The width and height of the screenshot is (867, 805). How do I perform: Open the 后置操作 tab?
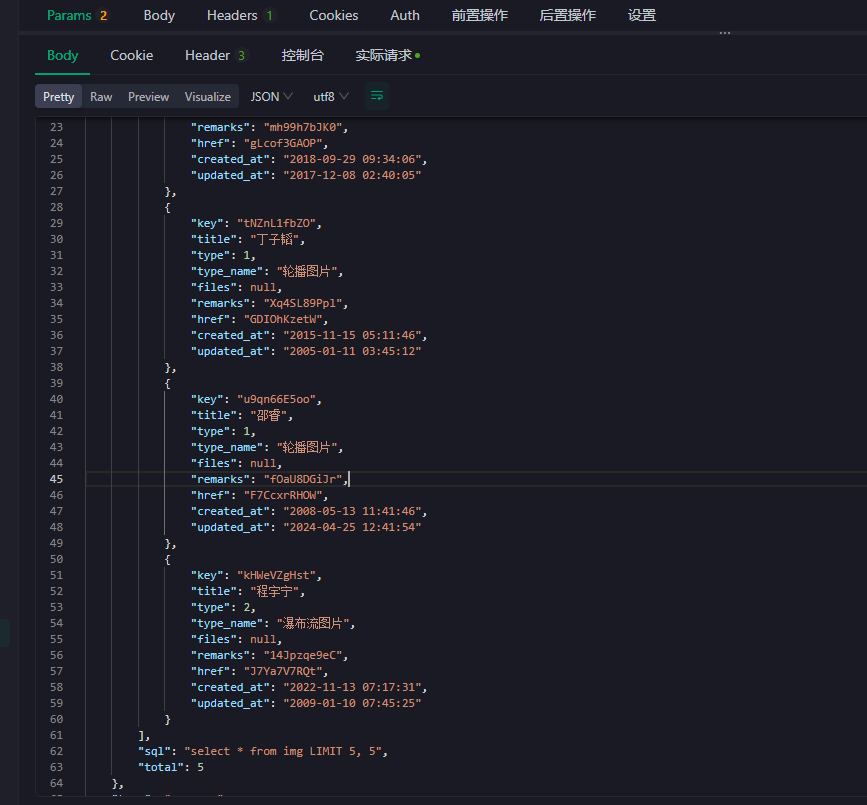pos(567,15)
